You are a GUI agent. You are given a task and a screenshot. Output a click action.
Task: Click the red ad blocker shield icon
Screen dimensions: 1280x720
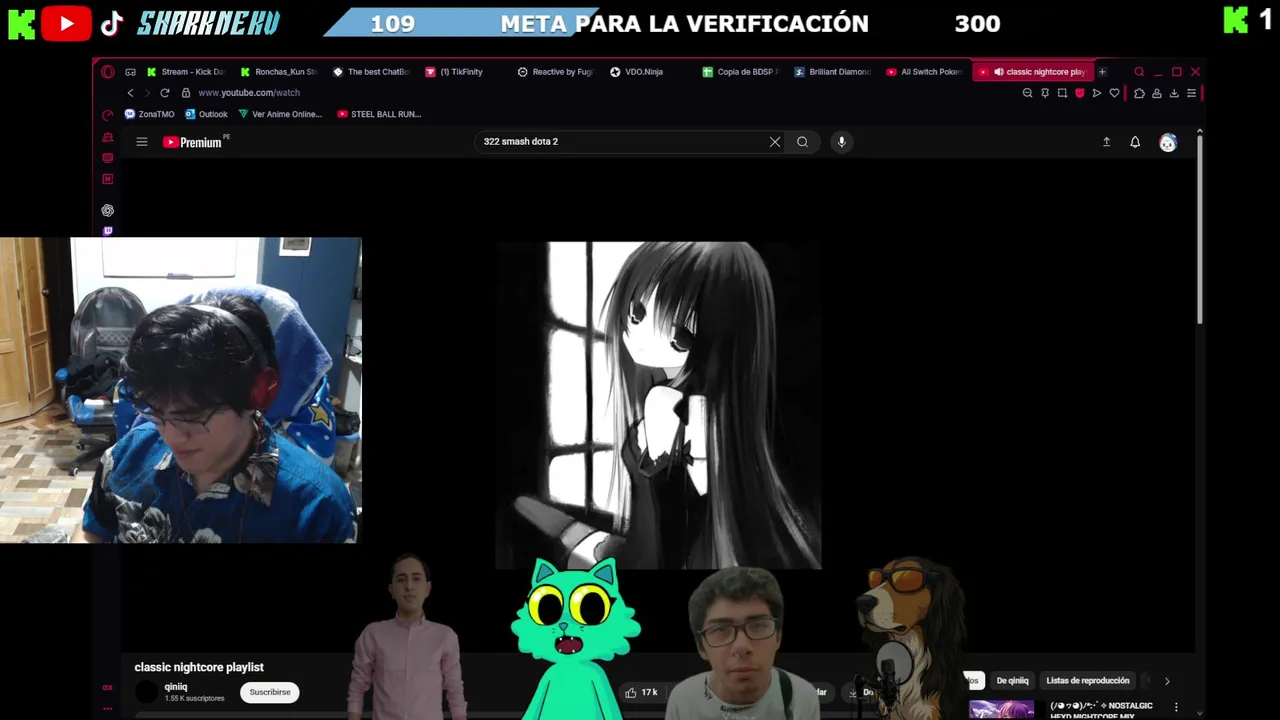pos(1079,93)
